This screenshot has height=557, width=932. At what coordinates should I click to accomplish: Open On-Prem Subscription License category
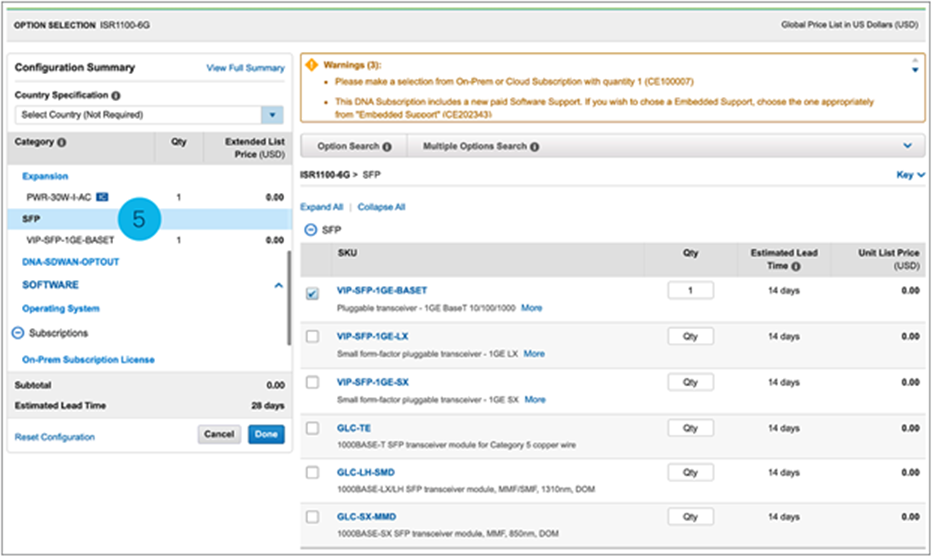coord(88,360)
